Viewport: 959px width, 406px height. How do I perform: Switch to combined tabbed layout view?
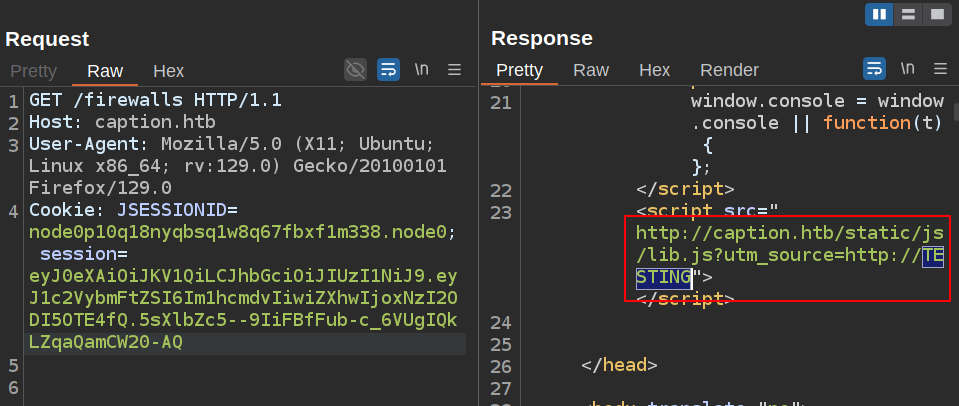(x=937, y=14)
